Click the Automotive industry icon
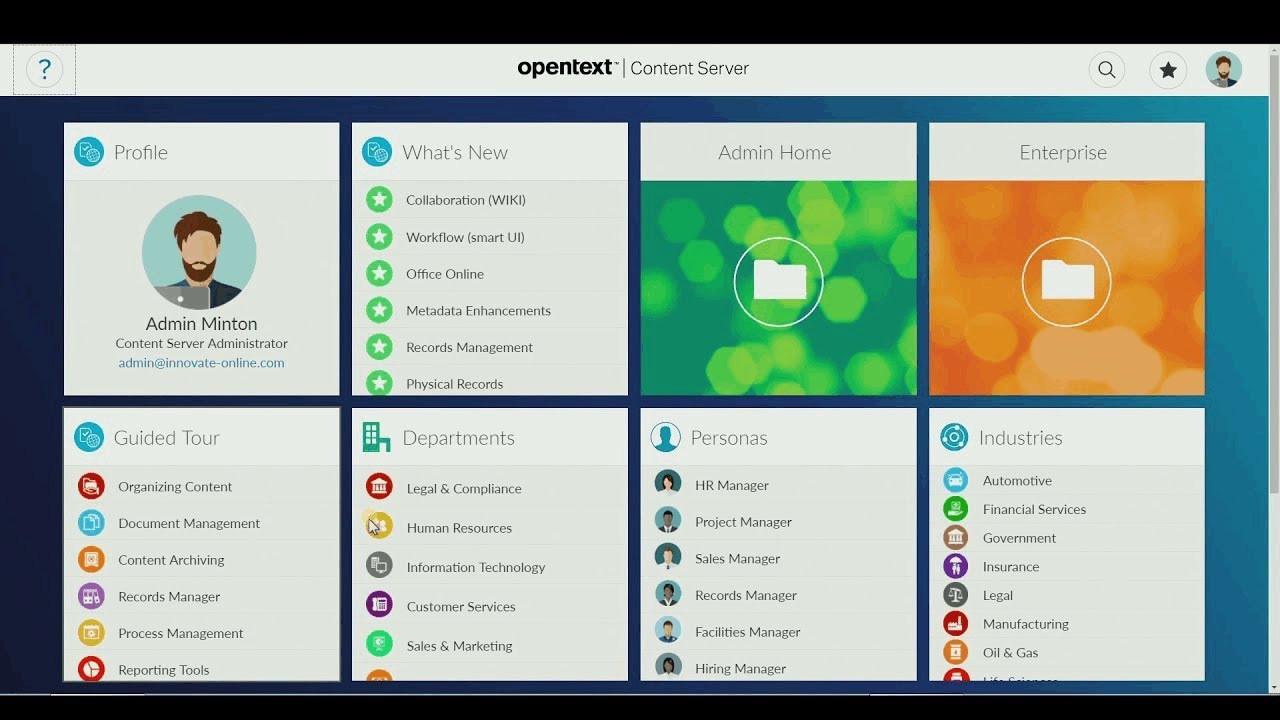1280x720 pixels. [x=956, y=480]
